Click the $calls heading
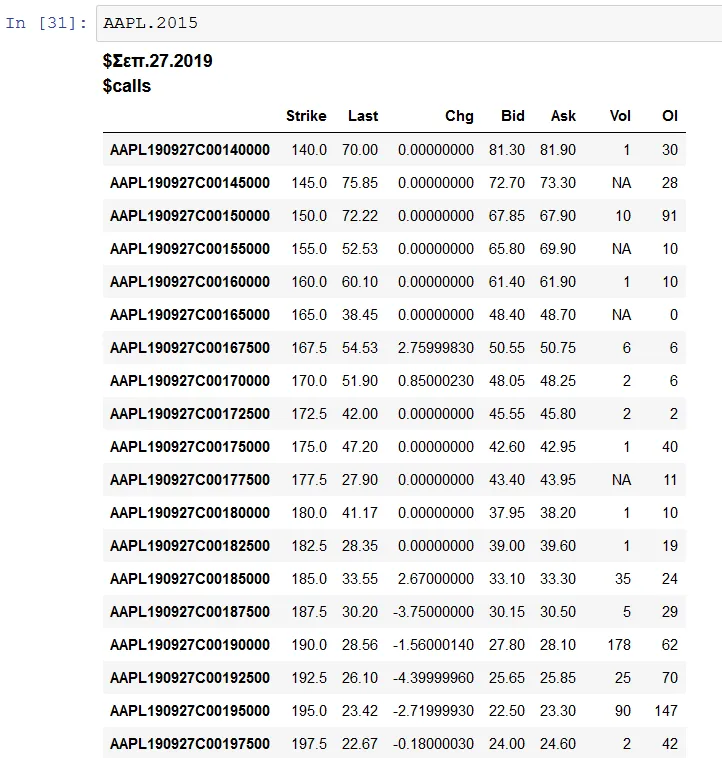The image size is (722, 758). tap(127, 86)
